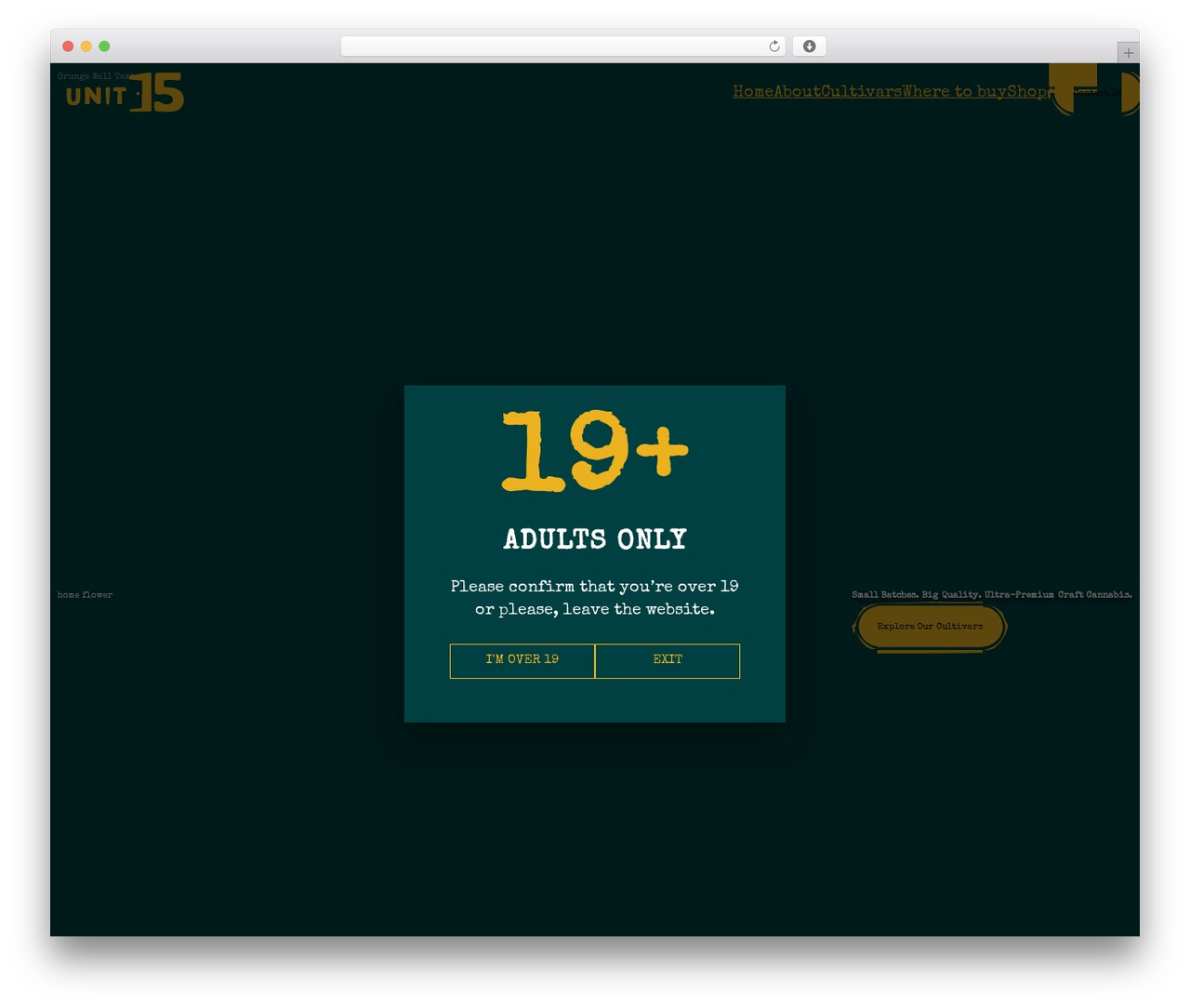1190x1008 pixels.
Task: Click the Contact Us button
Action: click(1095, 91)
